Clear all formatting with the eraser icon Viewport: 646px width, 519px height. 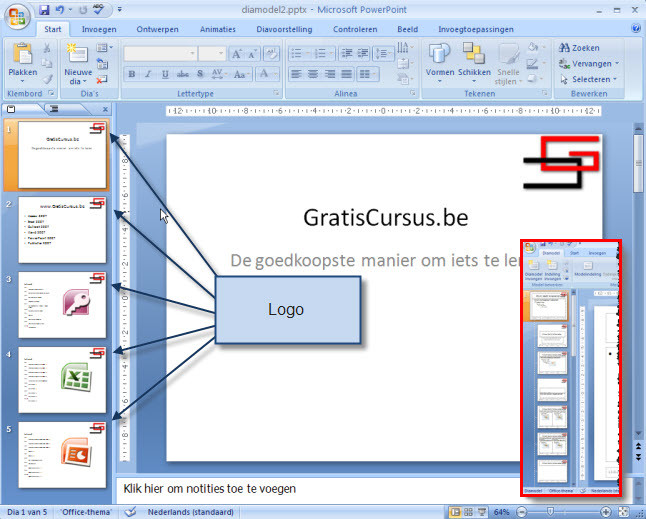[x=272, y=54]
